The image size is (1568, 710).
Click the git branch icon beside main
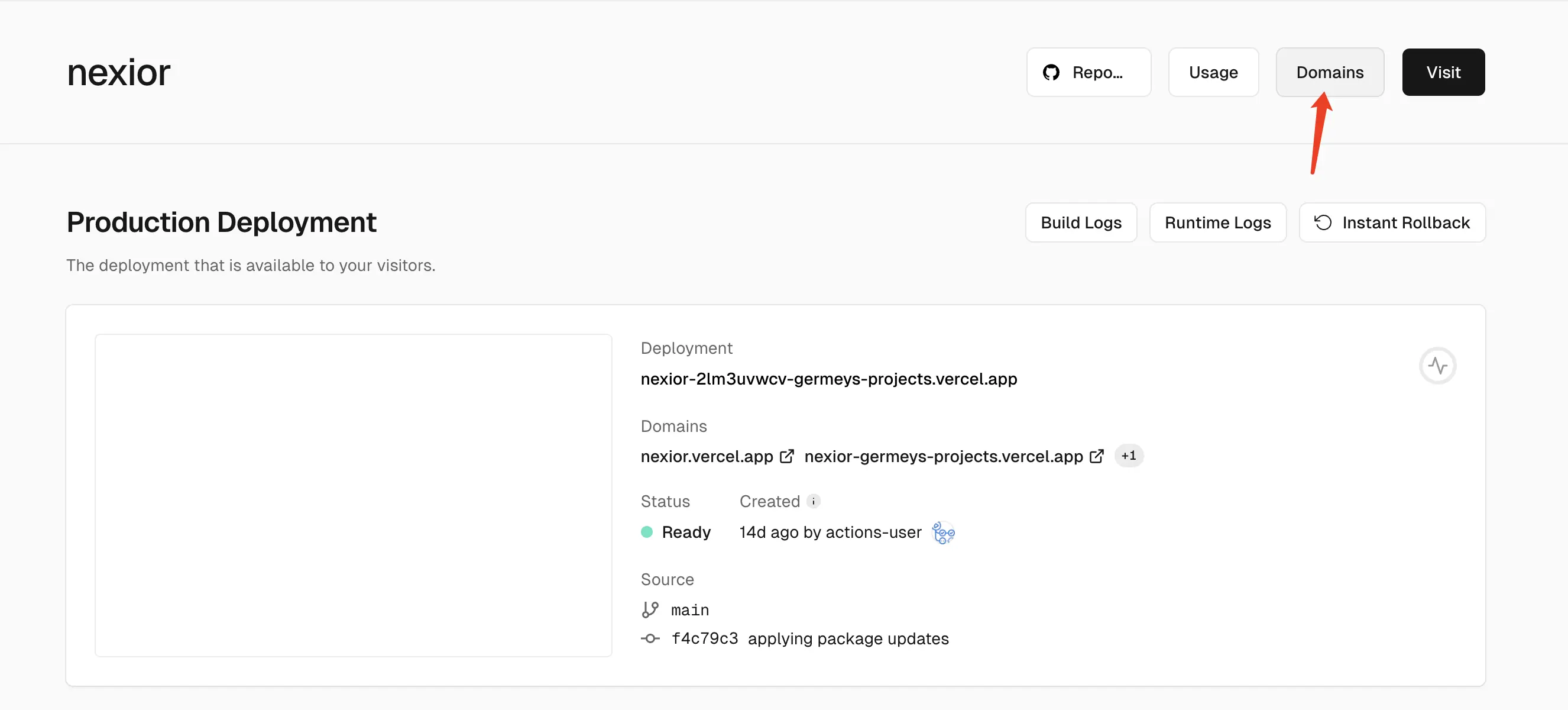tap(650, 609)
